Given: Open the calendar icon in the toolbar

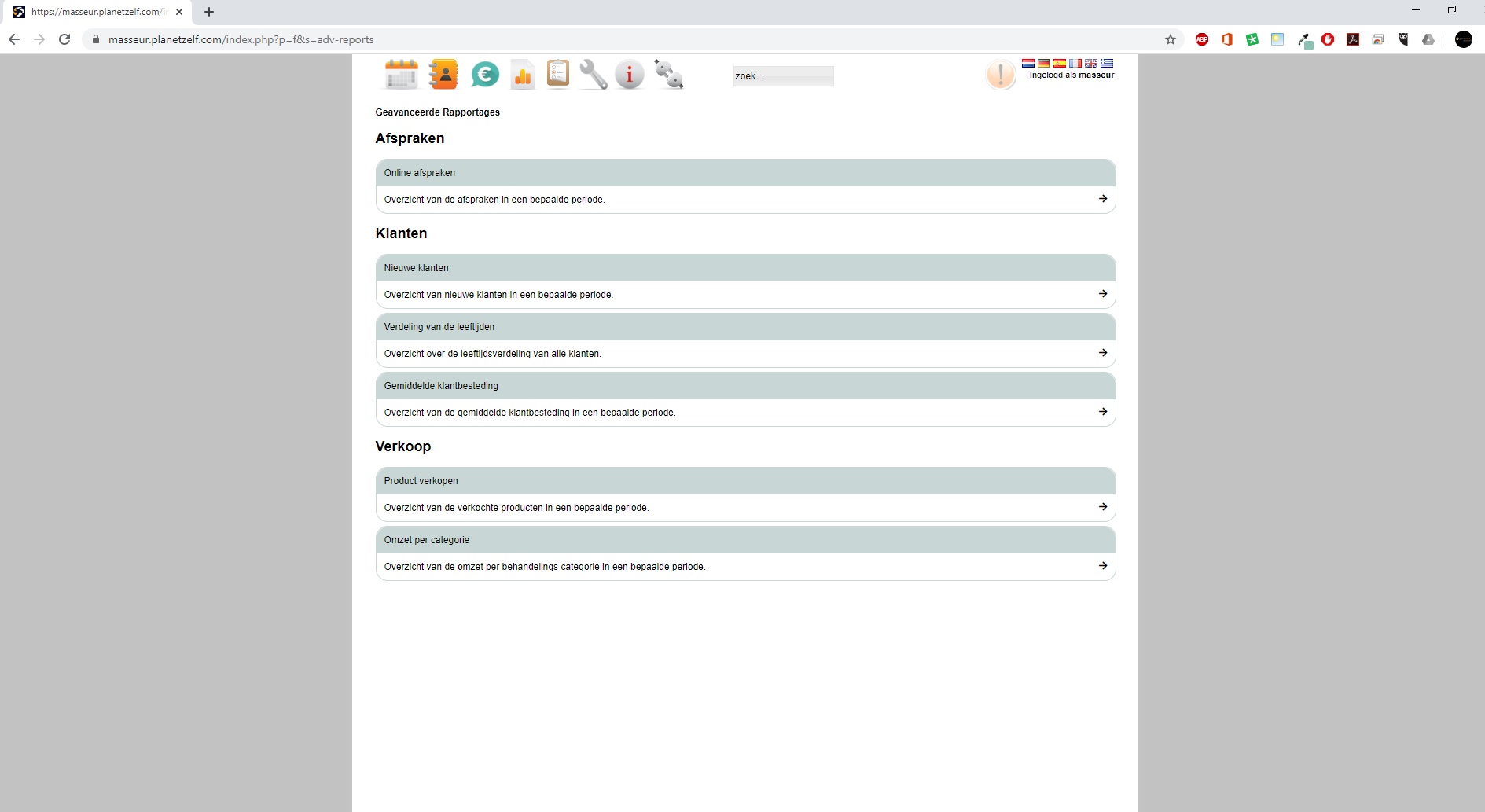Looking at the screenshot, I should (x=401, y=75).
